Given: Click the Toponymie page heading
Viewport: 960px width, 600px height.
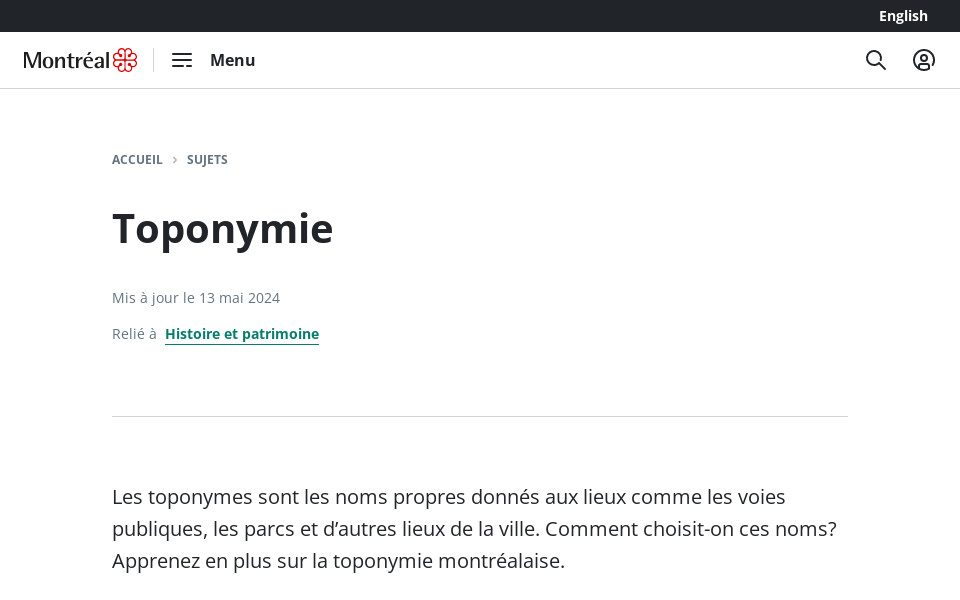Looking at the screenshot, I should (222, 228).
